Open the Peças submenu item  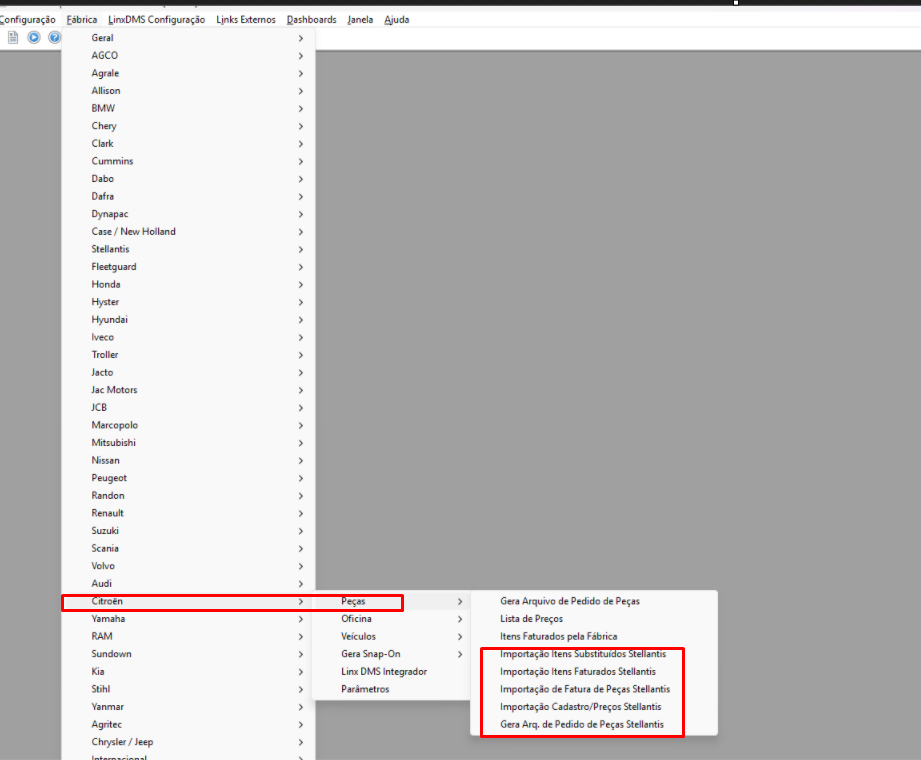pyautogui.click(x=391, y=601)
